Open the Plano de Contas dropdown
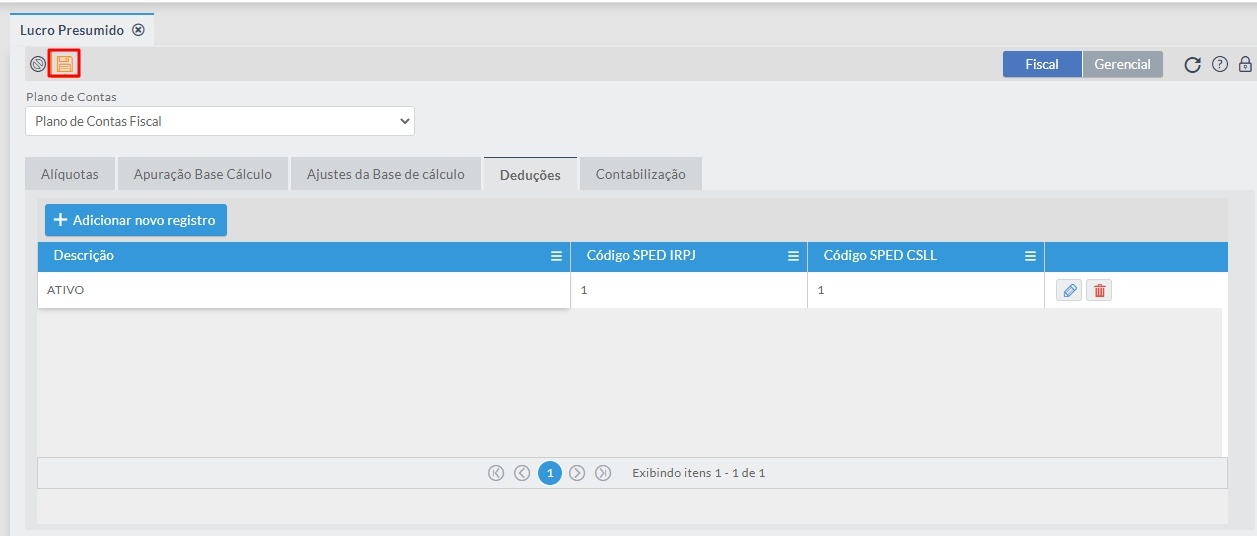1257x536 pixels. pyautogui.click(x=220, y=121)
